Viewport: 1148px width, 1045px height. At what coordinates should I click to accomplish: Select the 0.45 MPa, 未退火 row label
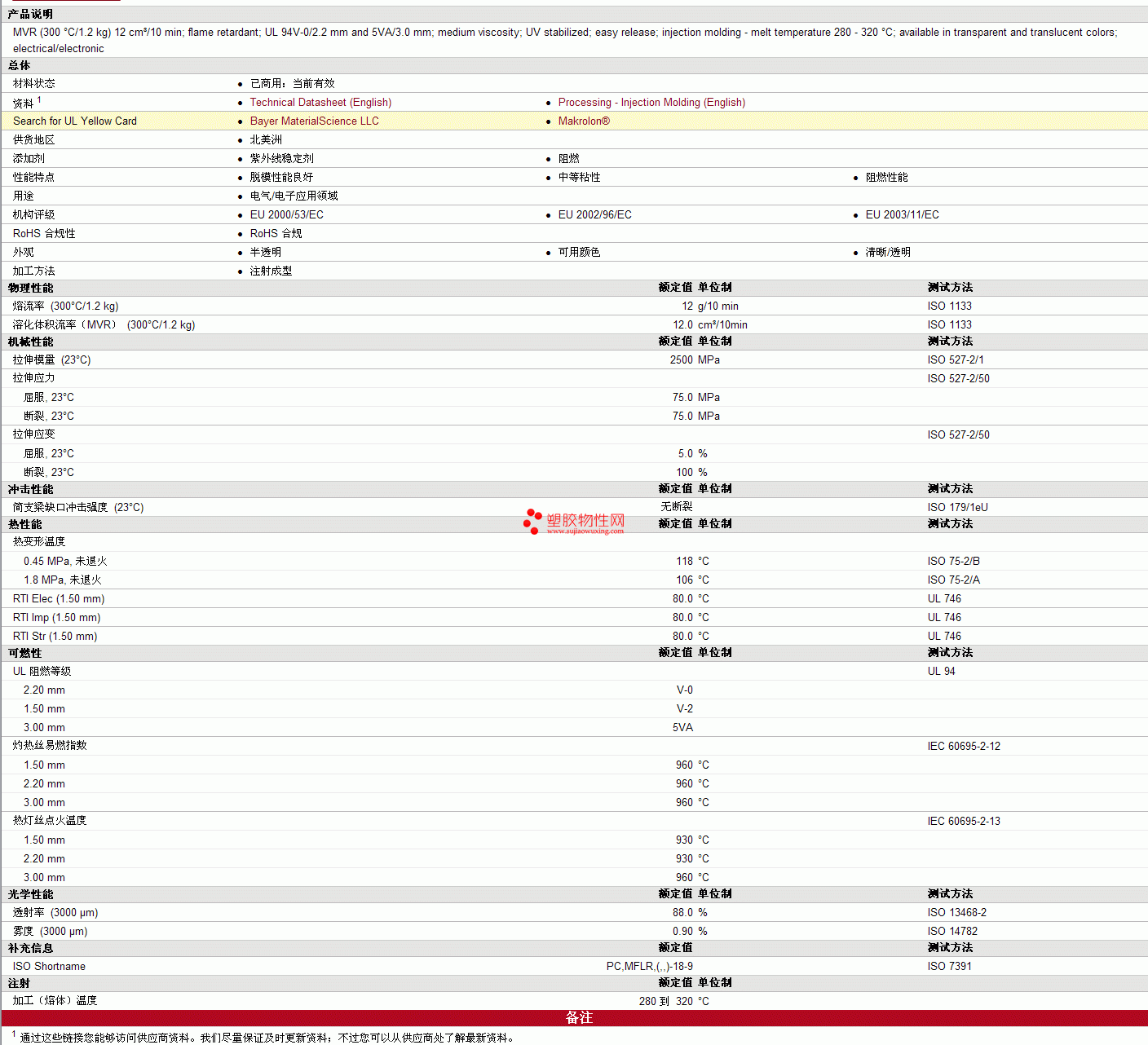coord(65,562)
